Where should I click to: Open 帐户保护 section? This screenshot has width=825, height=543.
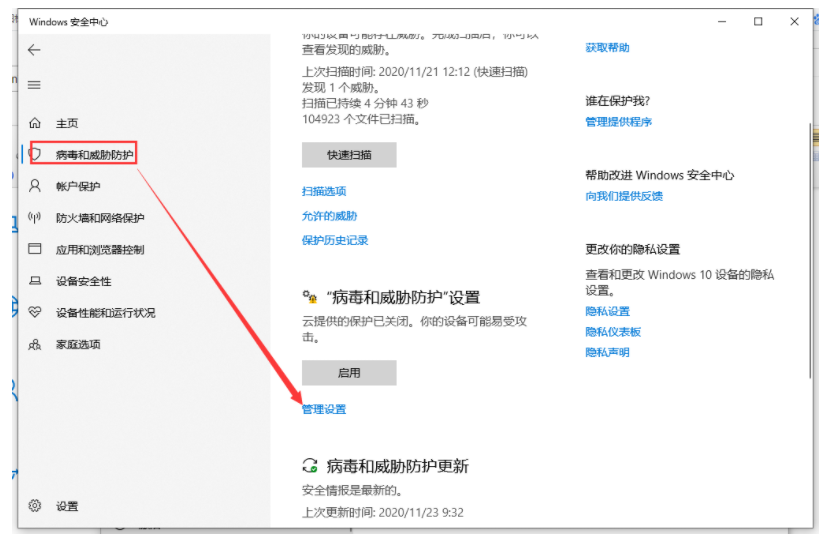pos(78,186)
